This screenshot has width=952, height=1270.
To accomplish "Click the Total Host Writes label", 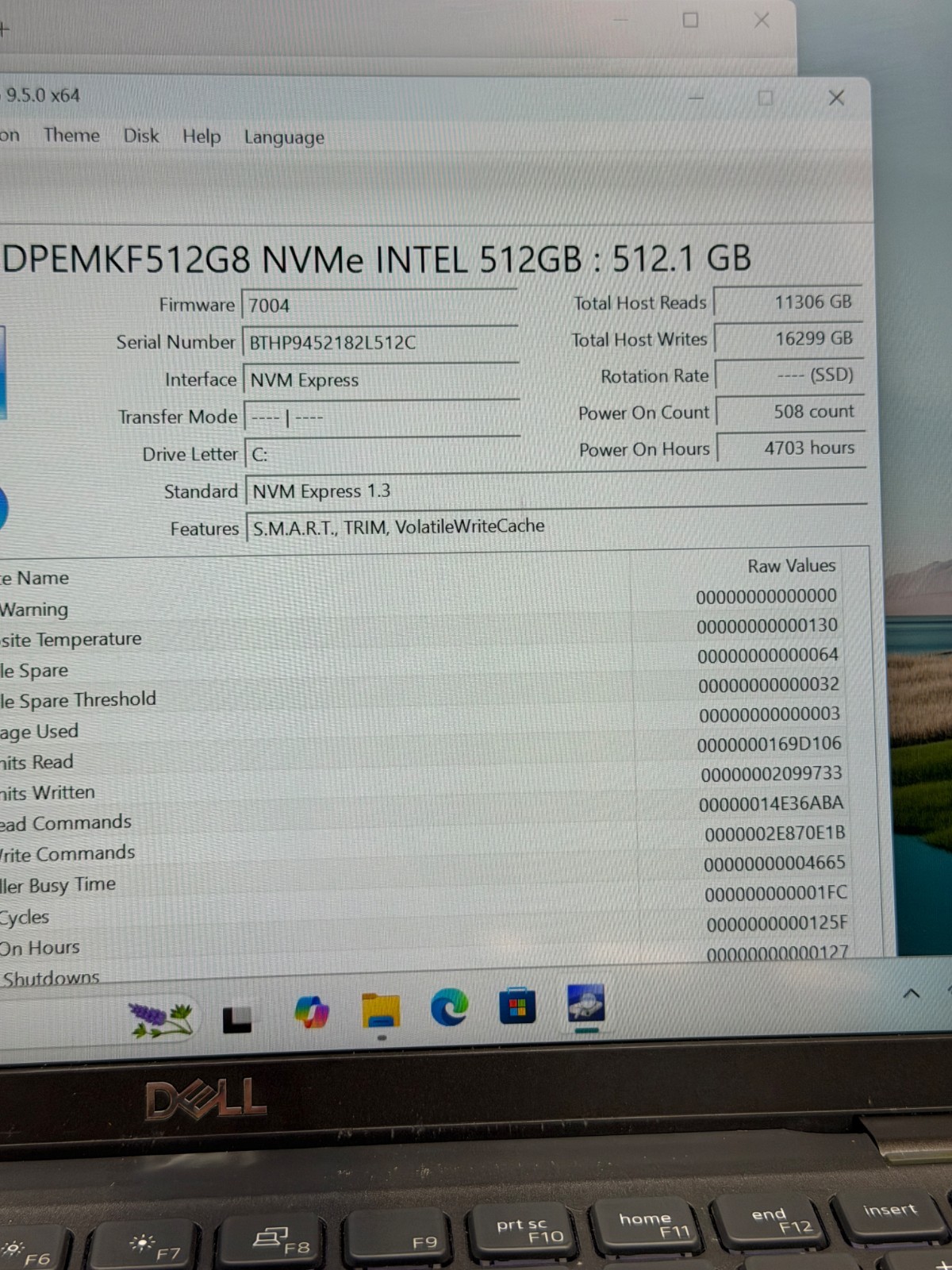I will click(x=639, y=340).
